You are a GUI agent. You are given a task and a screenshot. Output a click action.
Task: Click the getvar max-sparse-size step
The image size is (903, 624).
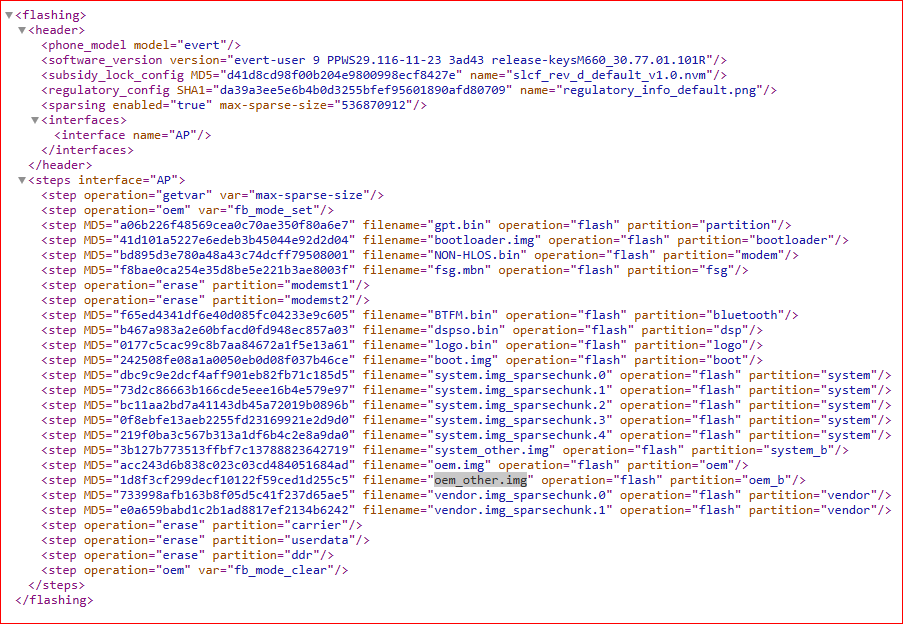click(x=213, y=195)
